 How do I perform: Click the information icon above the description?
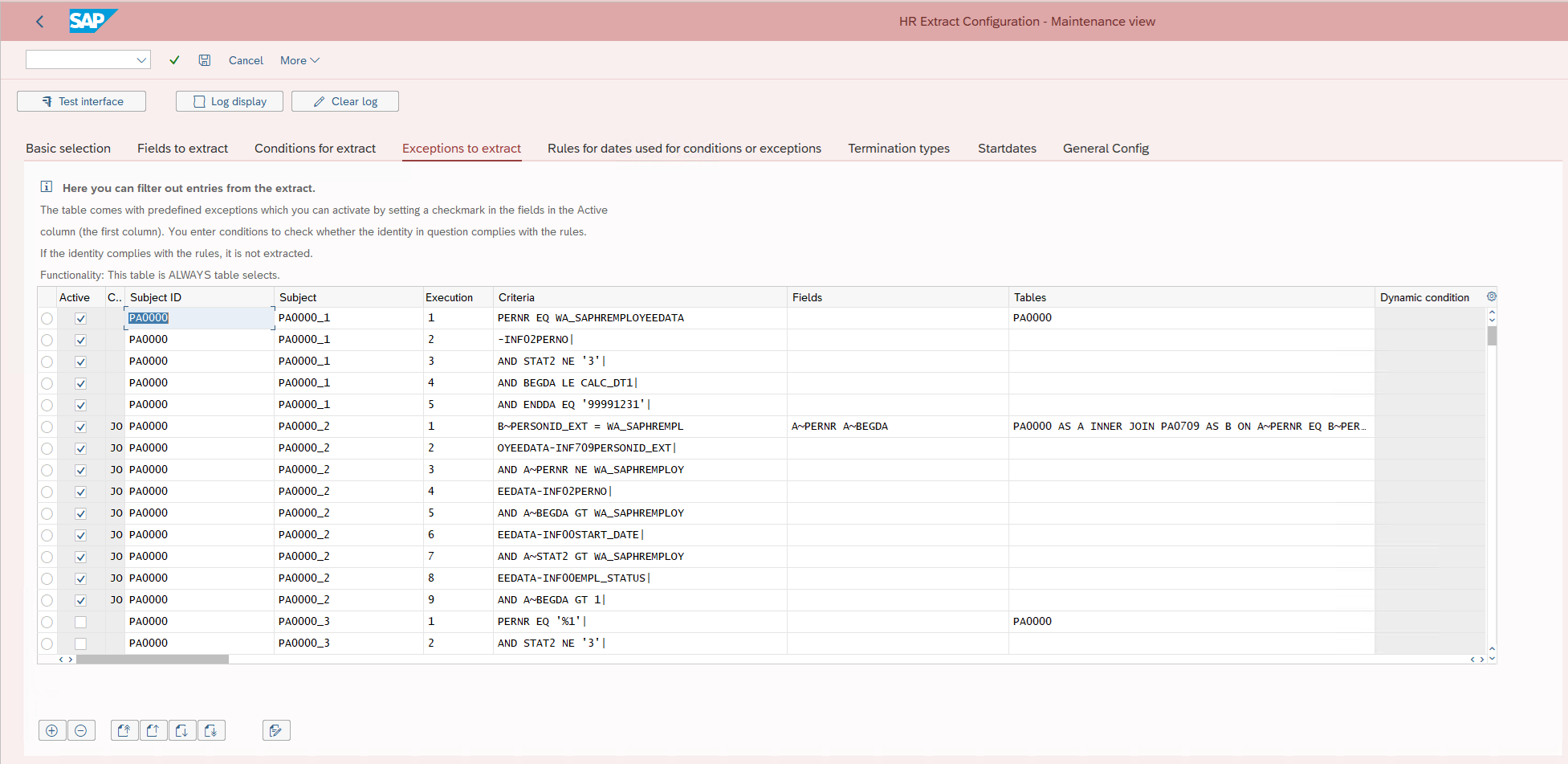click(47, 186)
